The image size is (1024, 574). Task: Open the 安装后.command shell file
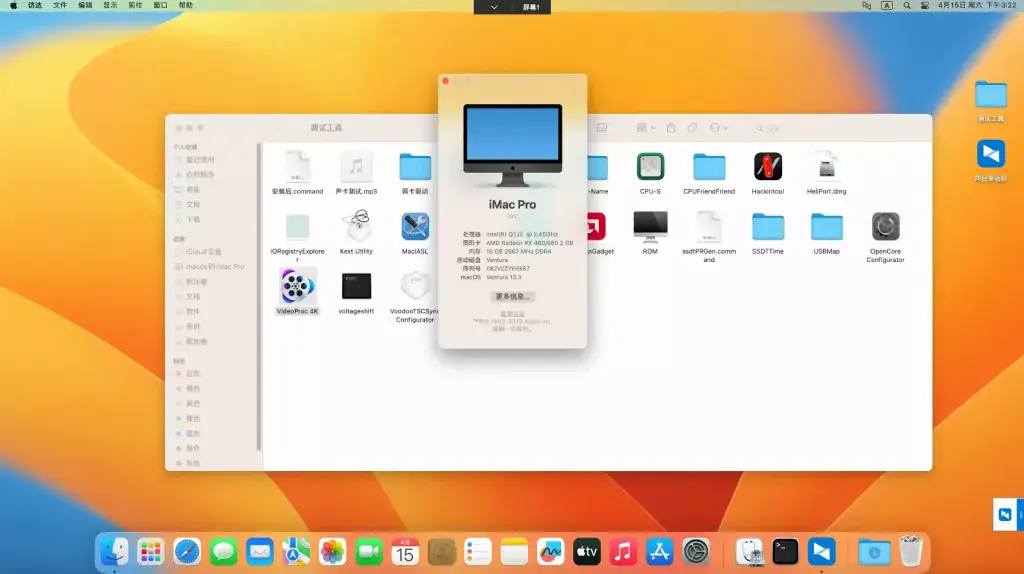[297, 167]
